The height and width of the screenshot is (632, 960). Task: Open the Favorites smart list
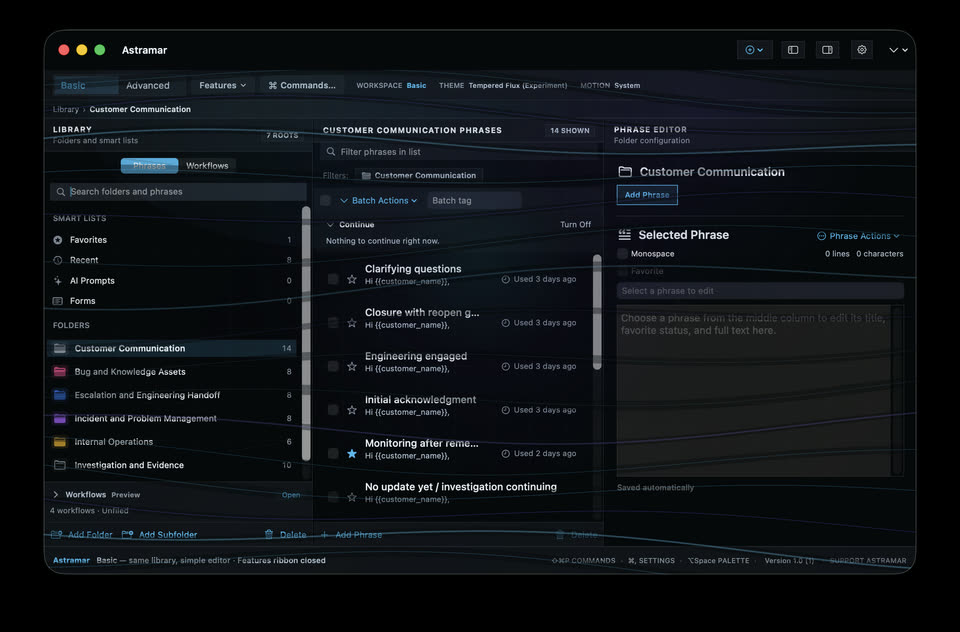(x=173, y=240)
